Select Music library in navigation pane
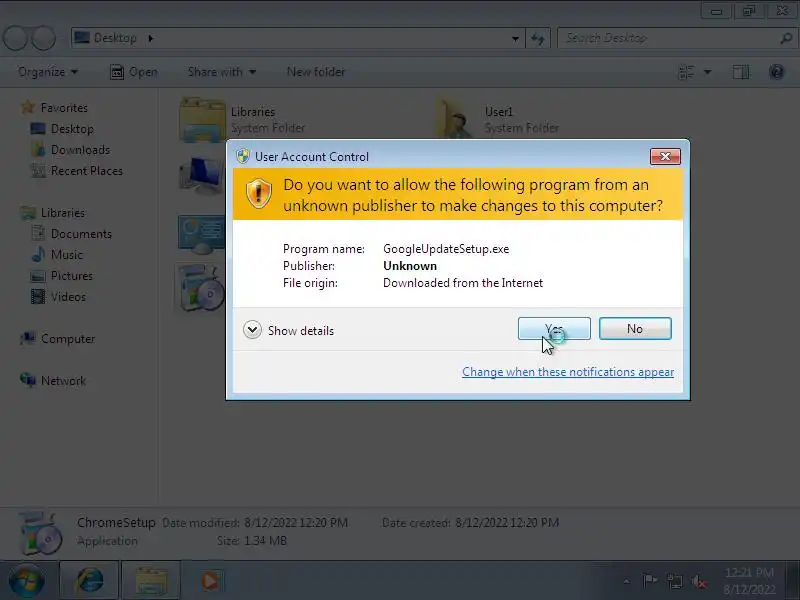This screenshot has height=600, width=800. [67, 255]
